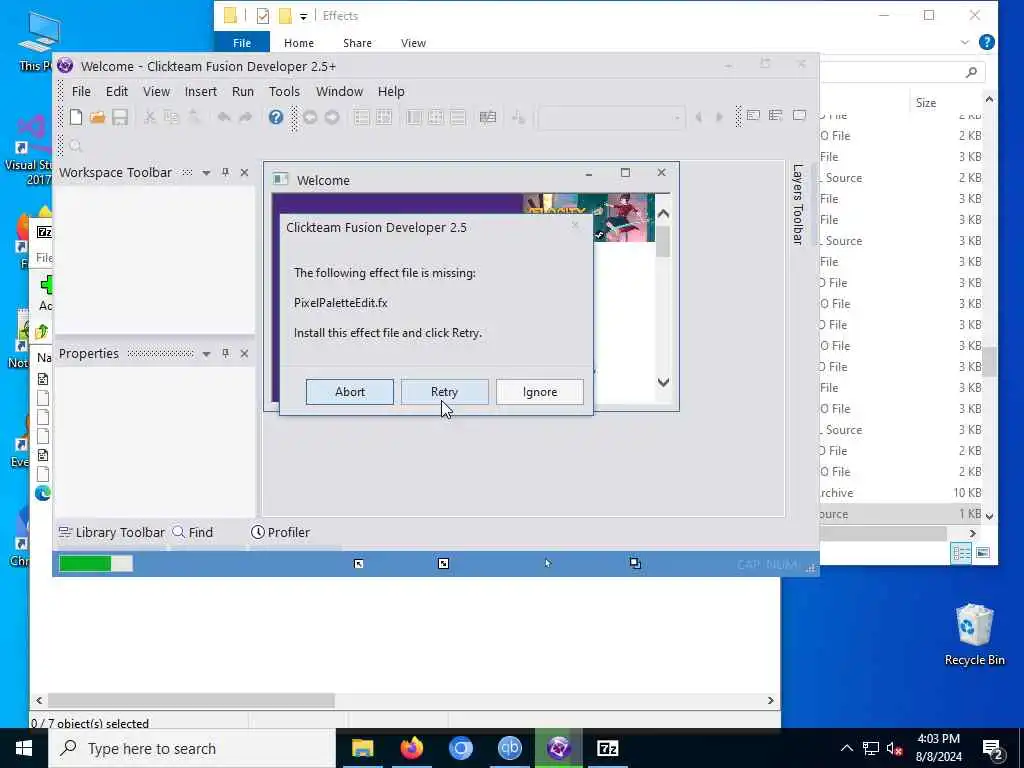The image size is (1024, 768).
Task: Open the Tools menu
Action: click(284, 91)
